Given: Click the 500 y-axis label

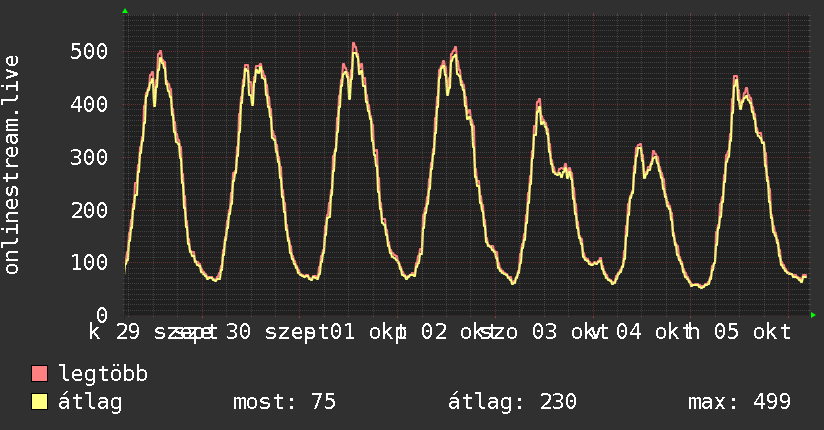Looking at the screenshot, I should click(89, 52).
